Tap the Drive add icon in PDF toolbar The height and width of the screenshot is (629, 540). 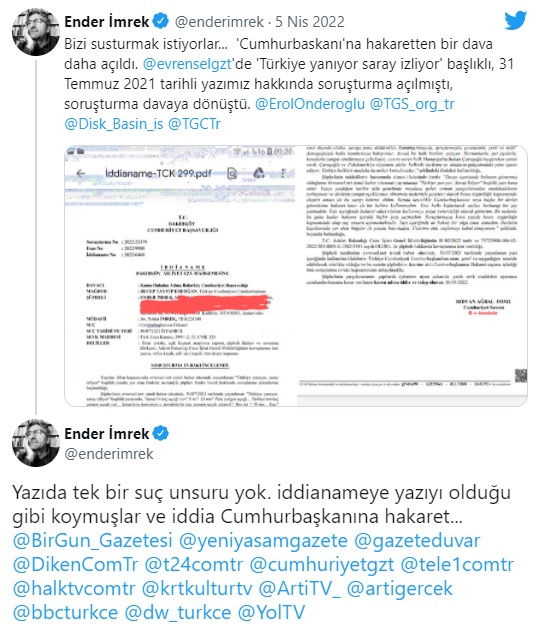pos(259,173)
